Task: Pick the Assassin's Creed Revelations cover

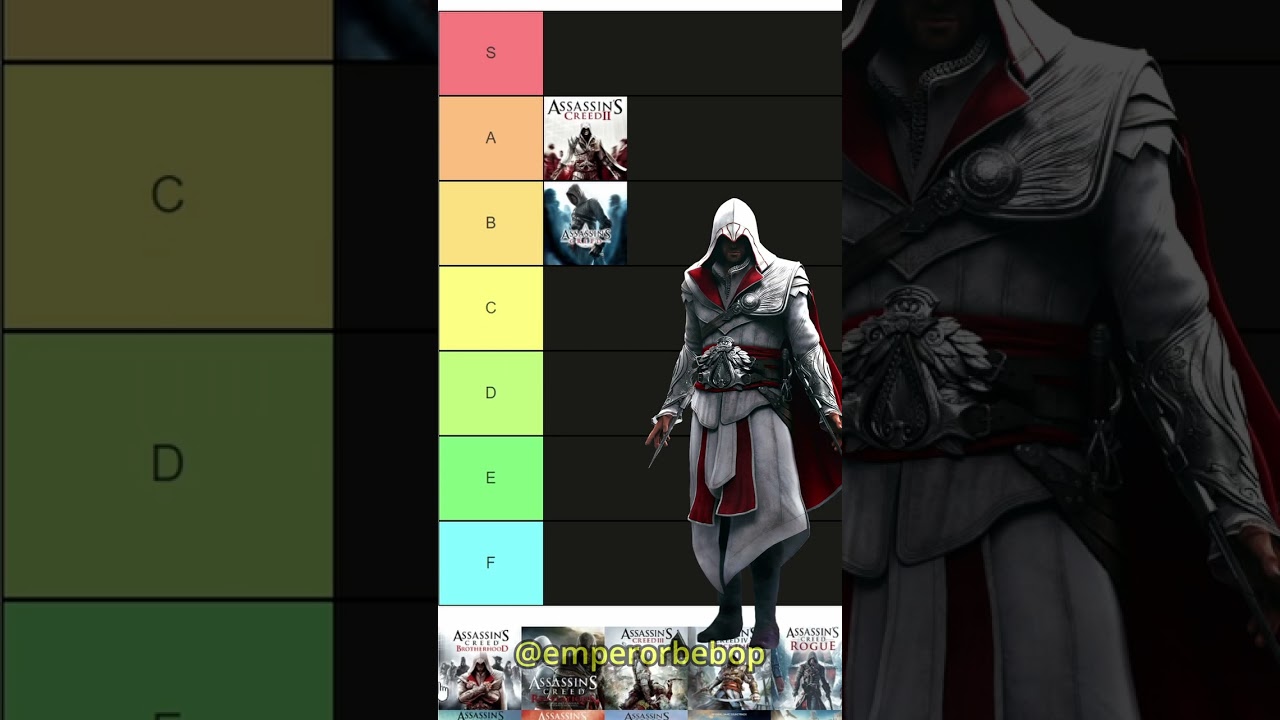Action: coord(563,668)
